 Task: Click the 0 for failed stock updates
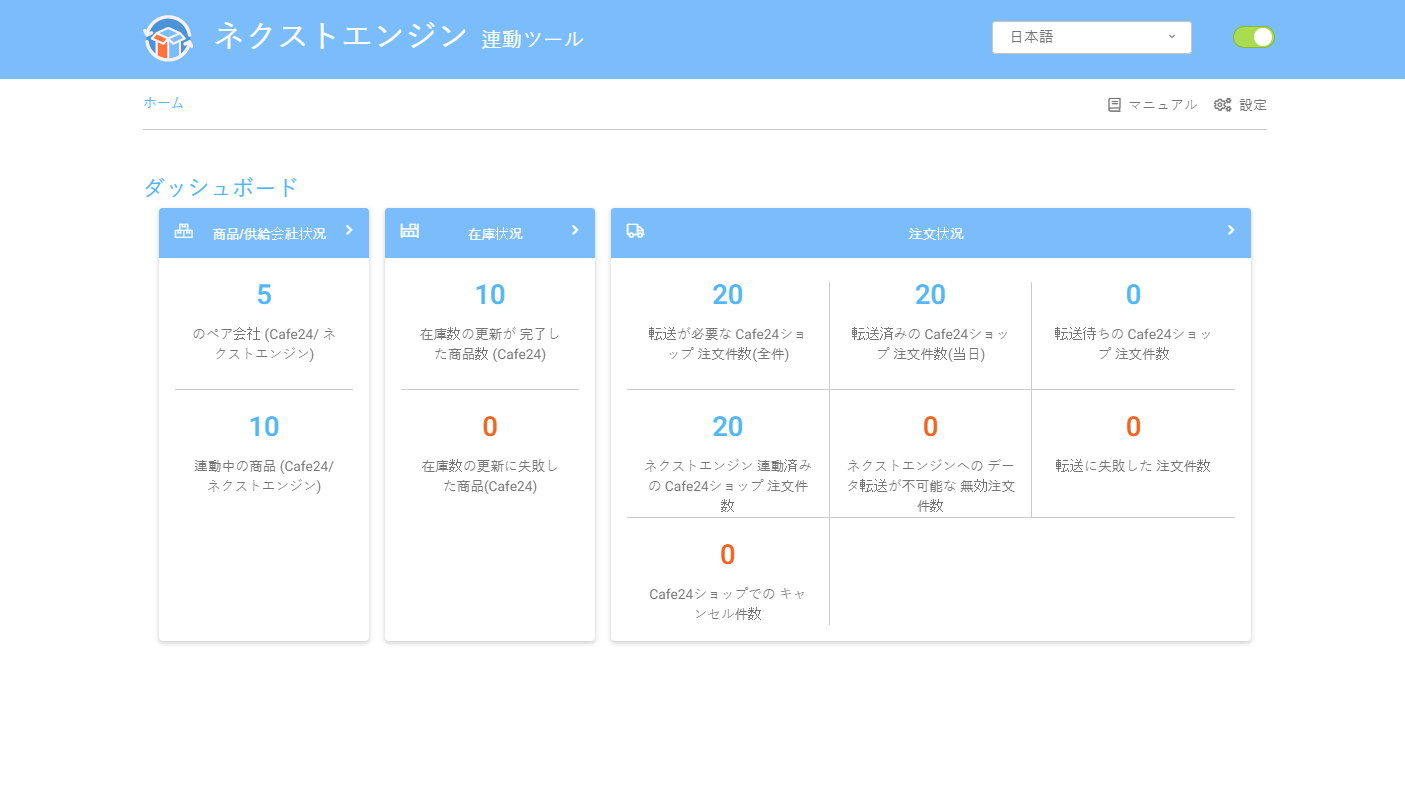click(490, 427)
